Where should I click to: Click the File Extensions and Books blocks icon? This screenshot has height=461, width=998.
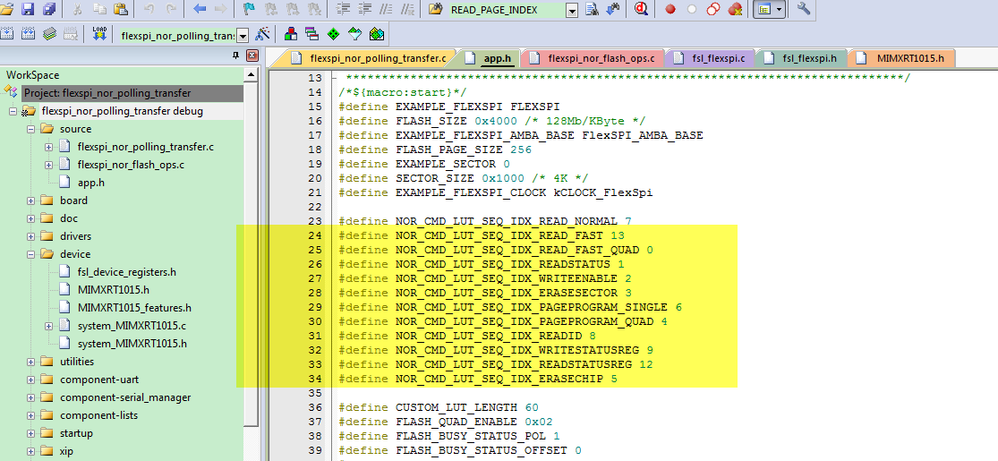(x=291, y=34)
